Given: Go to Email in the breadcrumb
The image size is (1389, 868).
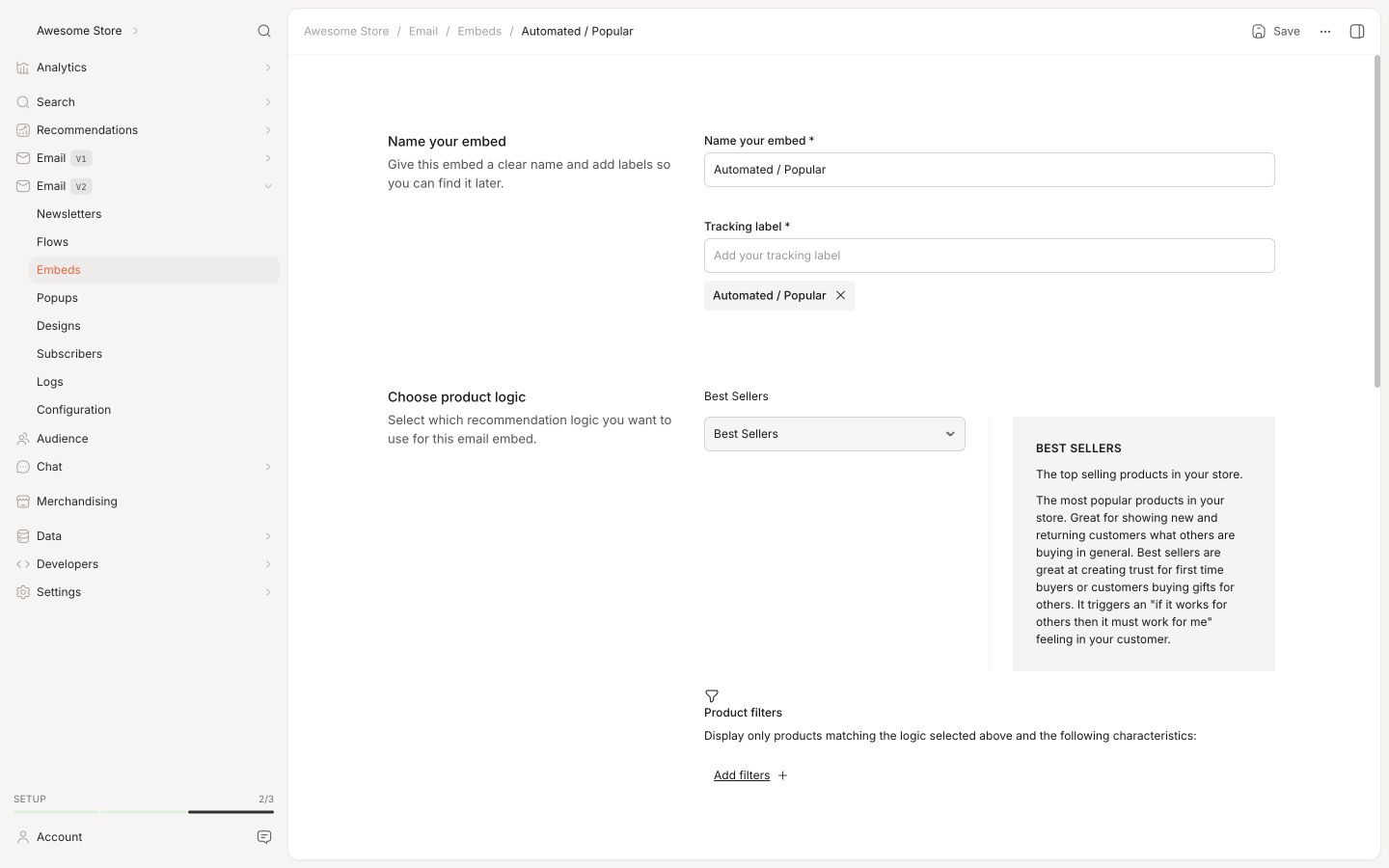Looking at the screenshot, I should click(423, 32).
